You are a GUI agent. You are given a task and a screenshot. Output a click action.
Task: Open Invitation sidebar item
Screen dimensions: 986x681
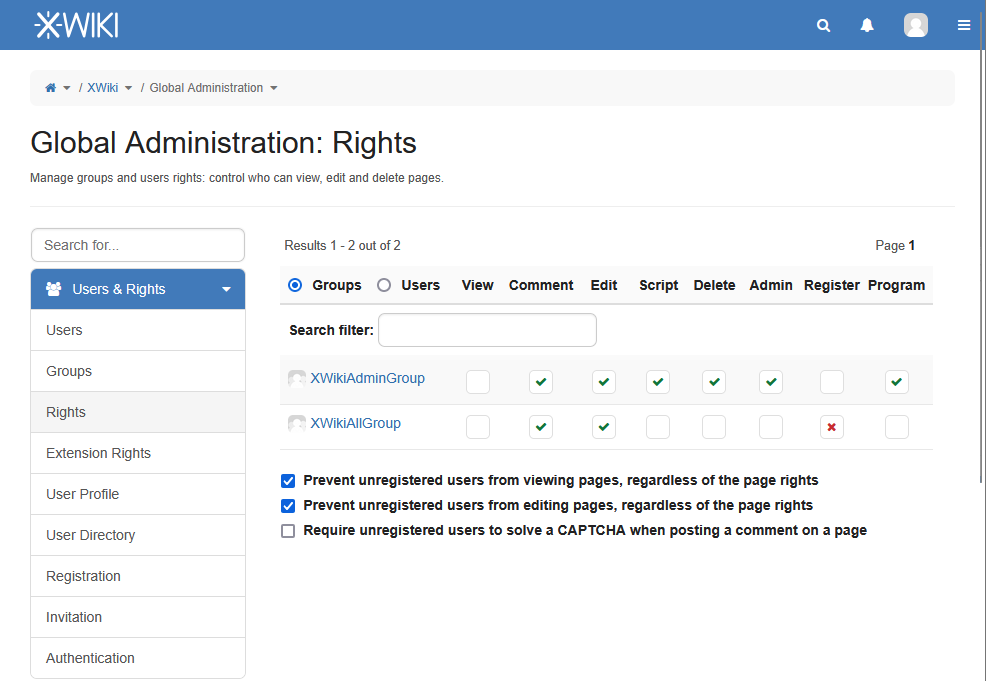click(138, 617)
